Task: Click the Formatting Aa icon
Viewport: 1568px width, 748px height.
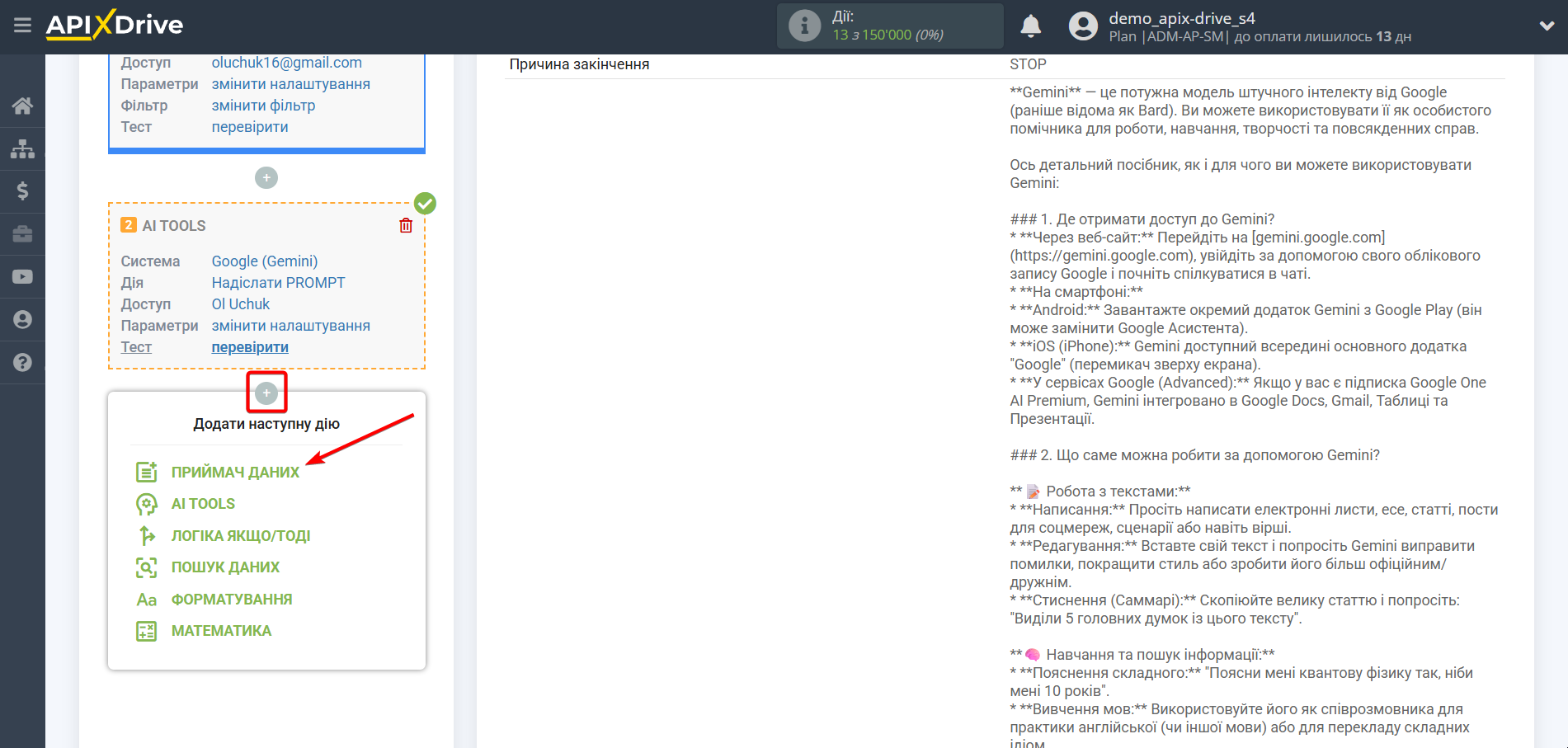Action: pos(146,600)
